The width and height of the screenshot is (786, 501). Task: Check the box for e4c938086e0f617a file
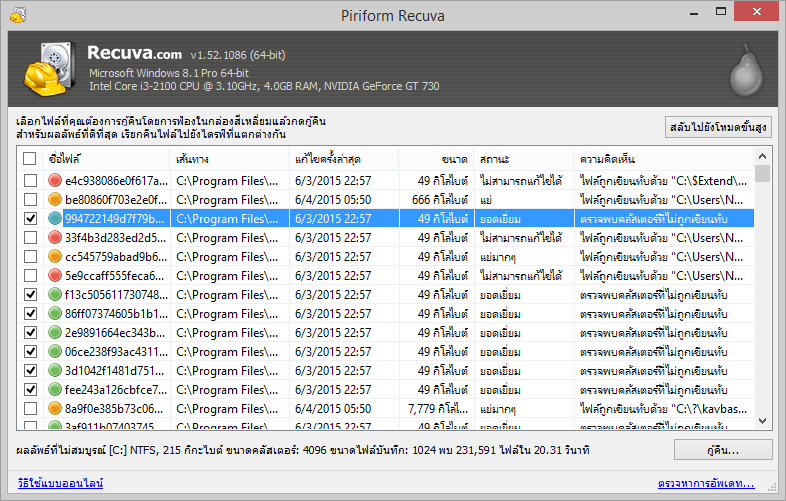[x=31, y=181]
